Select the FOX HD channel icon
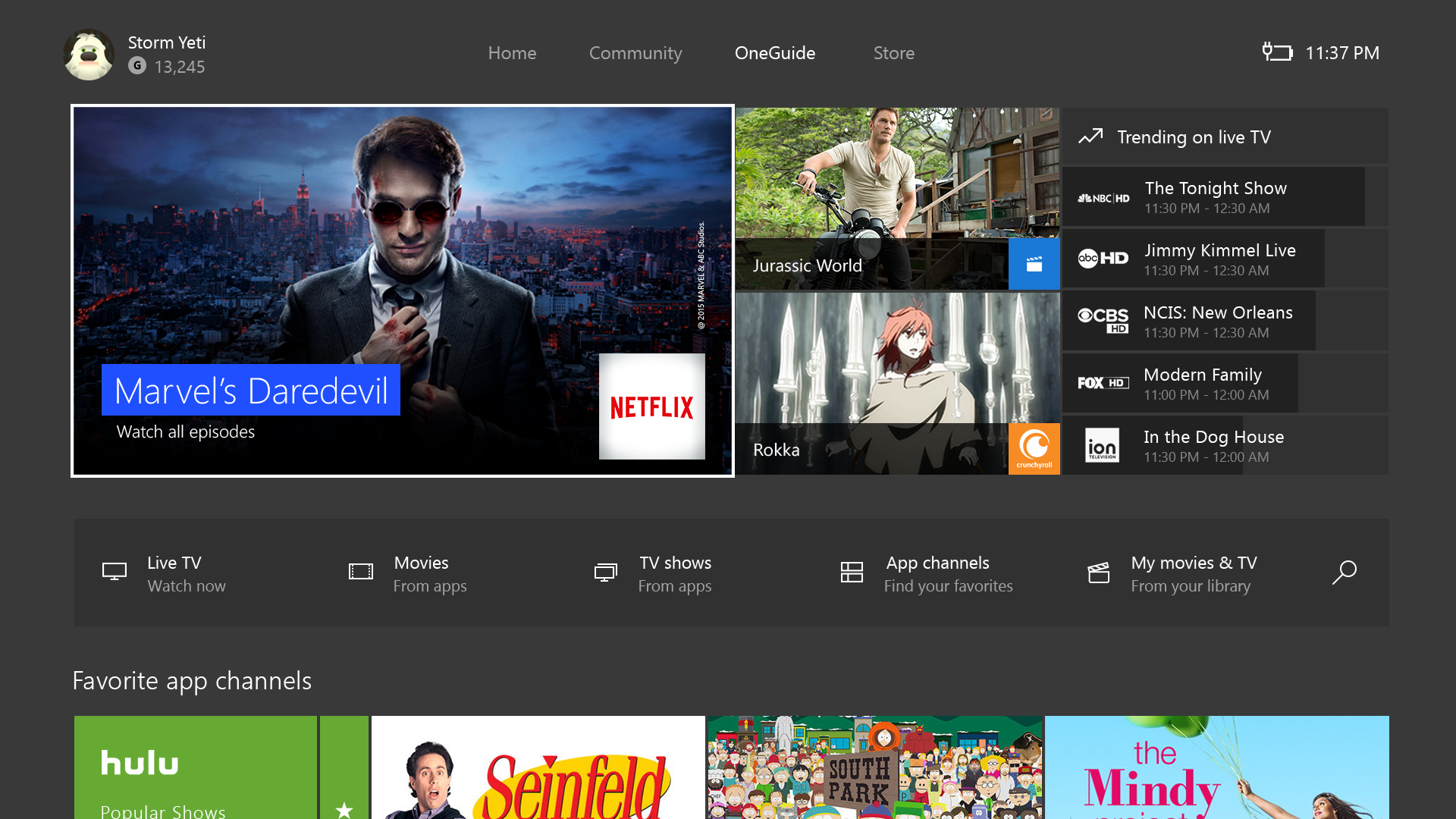Image resolution: width=1456 pixels, height=819 pixels. [1102, 382]
